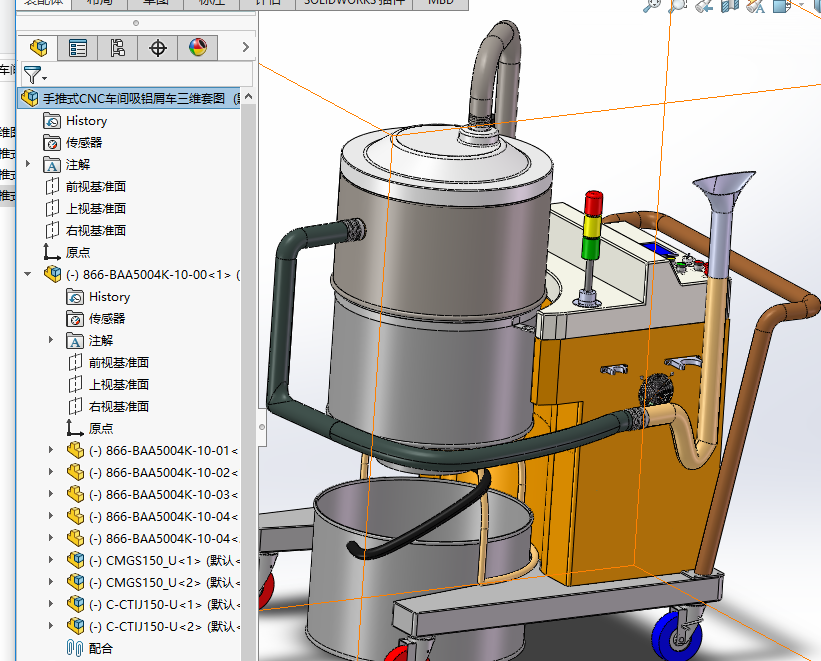Open the DisplayManager color wheel tab
The height and width of the screenshot is (661, 821).
pyautogui.click(x=197, y=47)
